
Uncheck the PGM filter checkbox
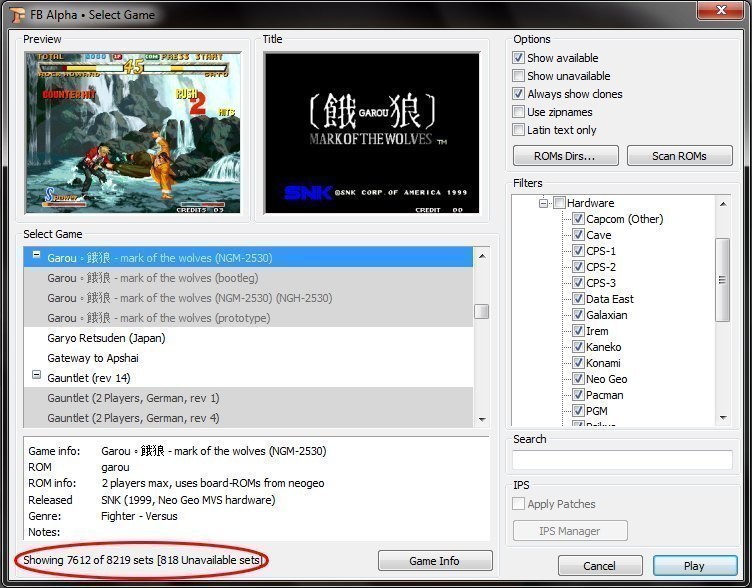point(578,411)
